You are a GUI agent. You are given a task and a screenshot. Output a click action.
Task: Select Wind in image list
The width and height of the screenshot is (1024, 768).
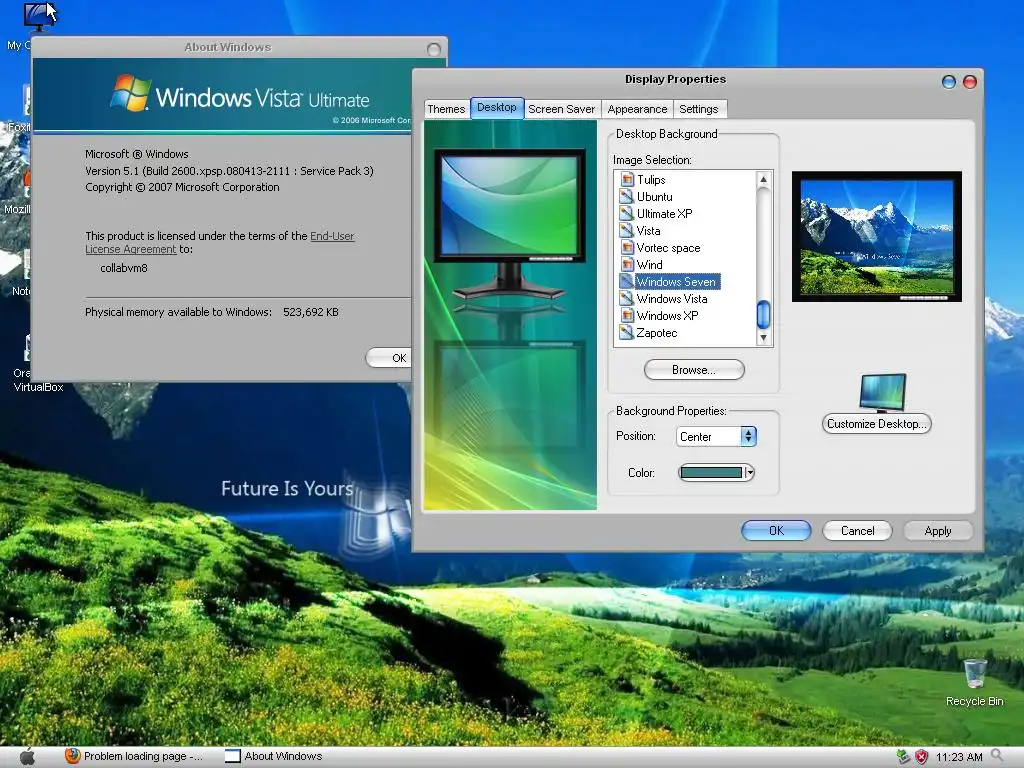pos(649,264)
